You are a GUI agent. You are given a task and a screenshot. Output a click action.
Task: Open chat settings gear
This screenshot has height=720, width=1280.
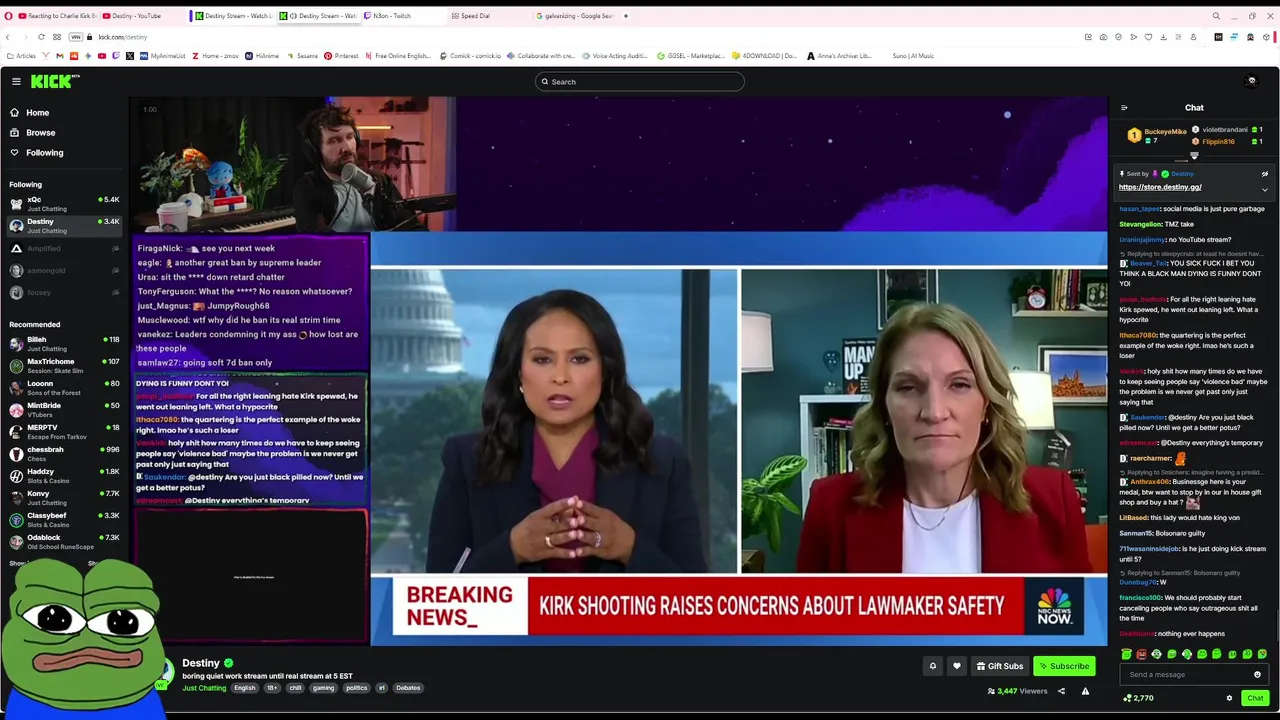point(1229,698)
